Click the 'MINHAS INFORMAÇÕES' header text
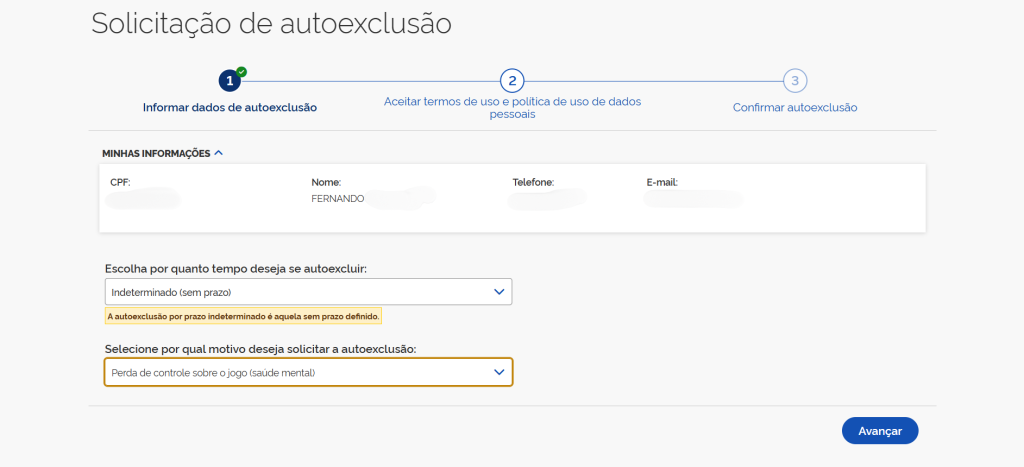This screenshot has height=467, width=1024. (x=156, y=153)
